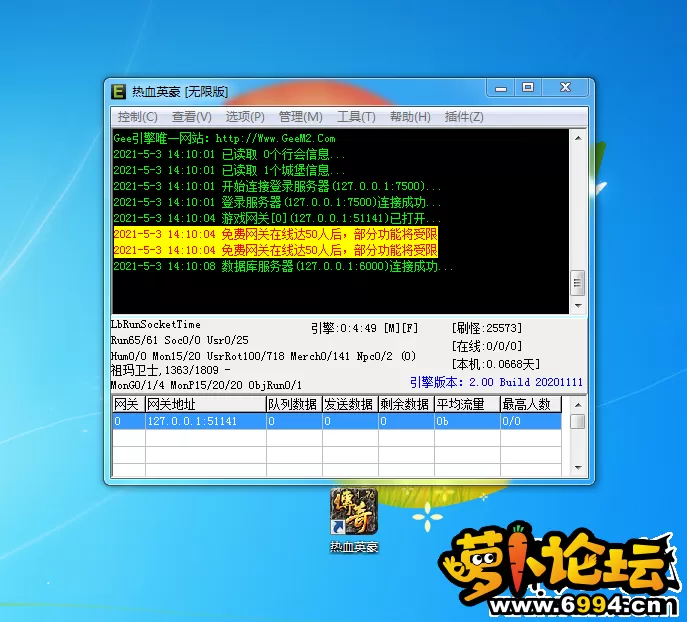Click the 队列数据 column header
687x622 pixels.
tap(294, 404)
